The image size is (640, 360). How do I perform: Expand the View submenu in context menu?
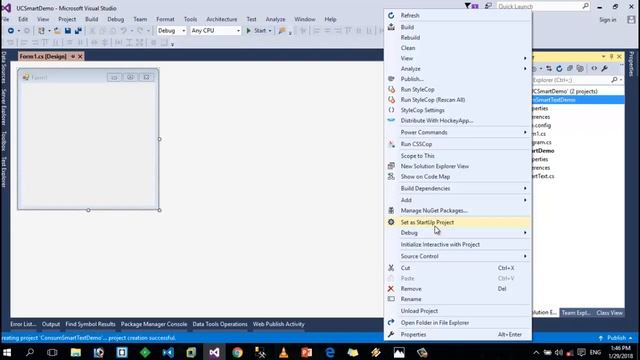point(458,58)
